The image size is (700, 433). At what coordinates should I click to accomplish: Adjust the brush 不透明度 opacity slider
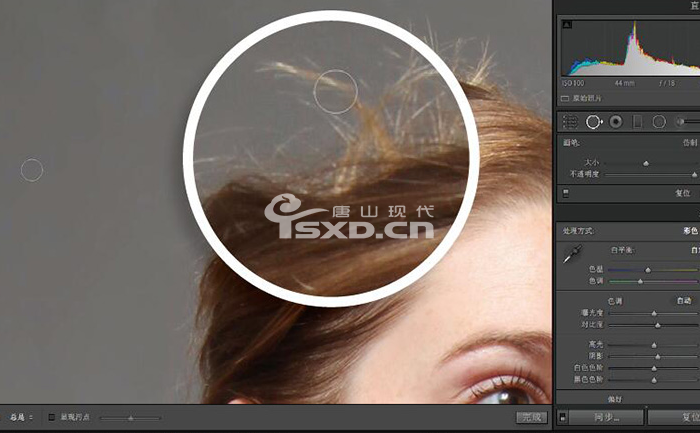pyautogui.click(x=652, y=175)
